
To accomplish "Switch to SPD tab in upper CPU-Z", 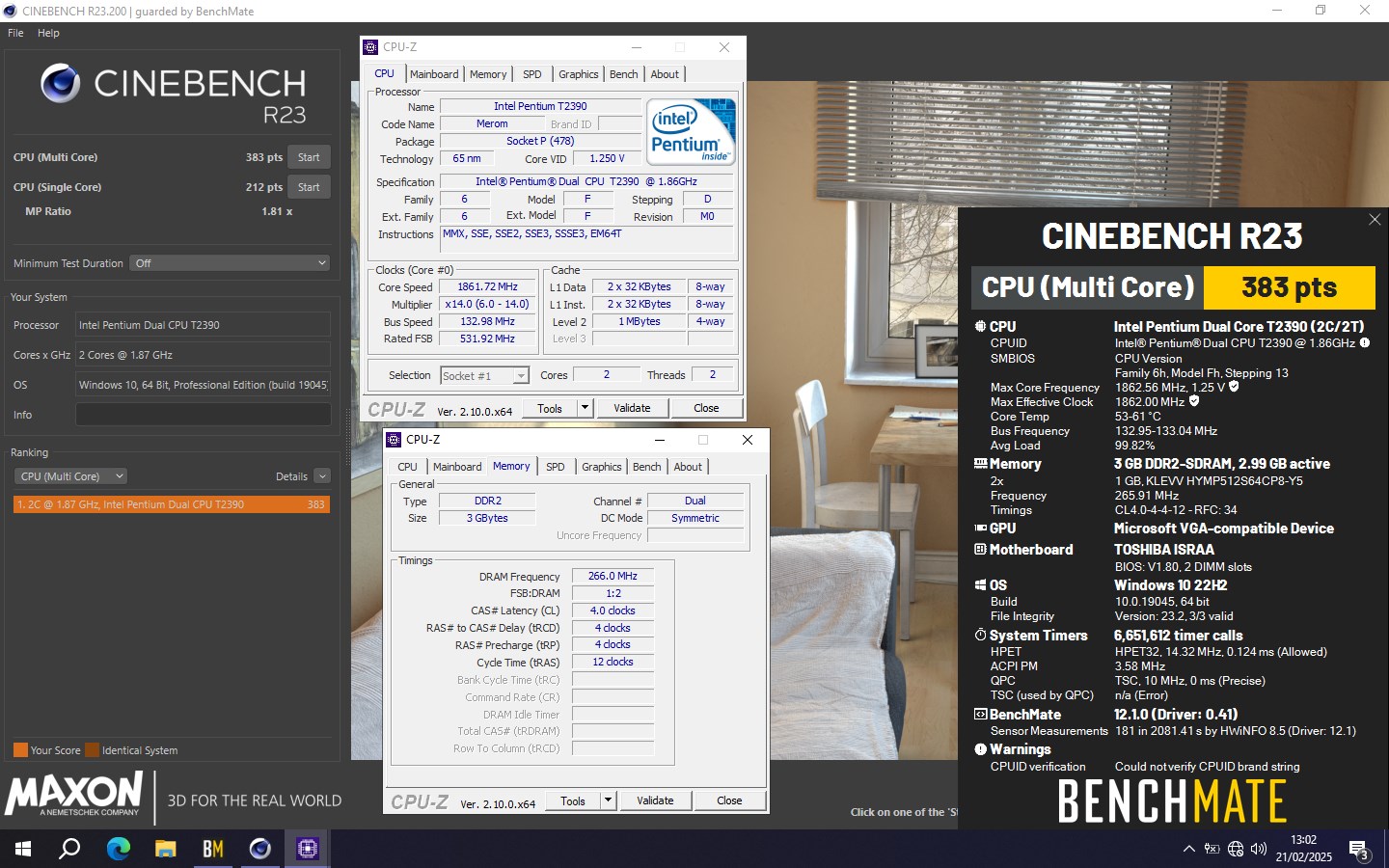I will coord(532,74).
